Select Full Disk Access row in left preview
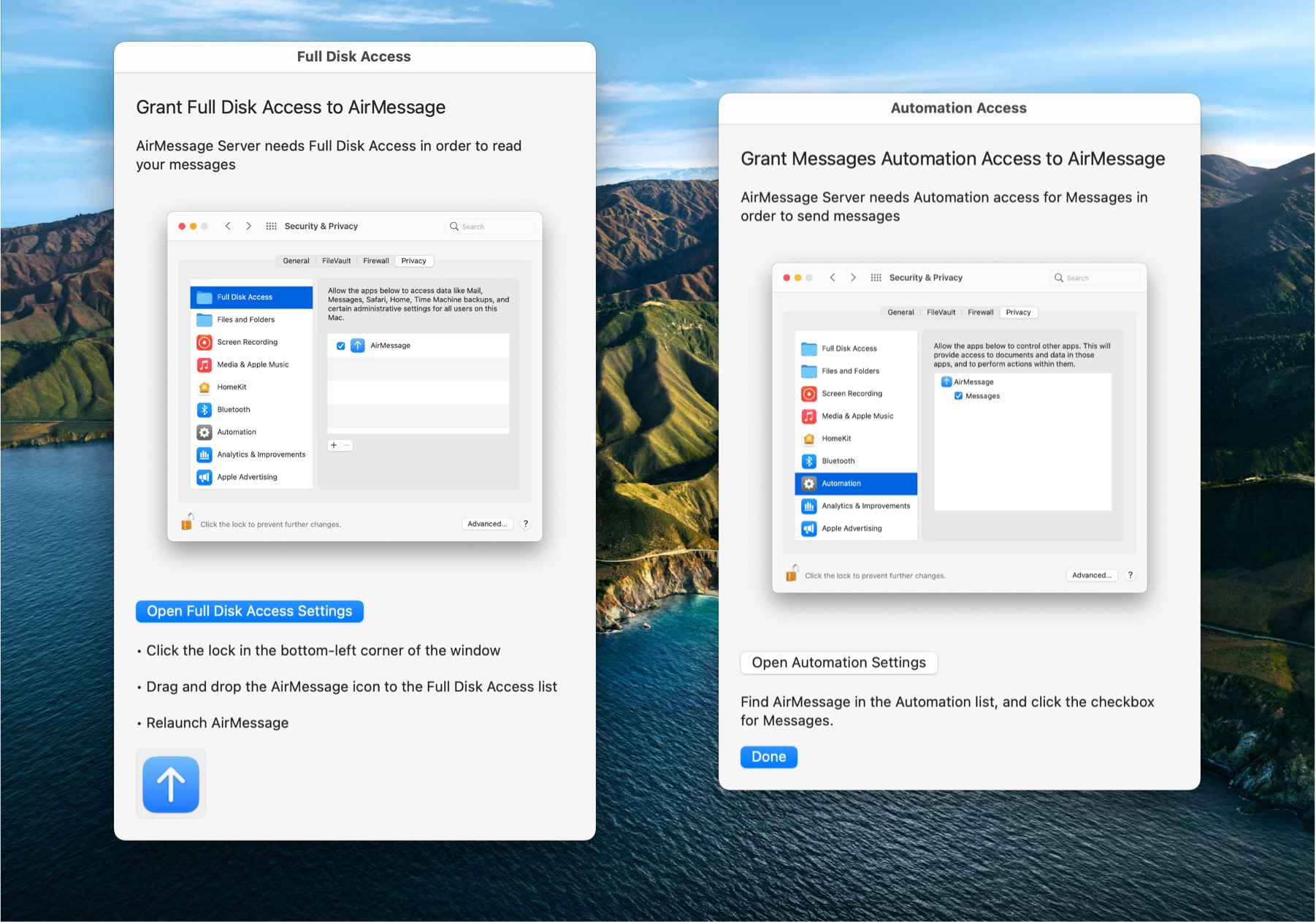Viewport: 1316px width, 922px height. pyautogui.click(x=251, y=297)
